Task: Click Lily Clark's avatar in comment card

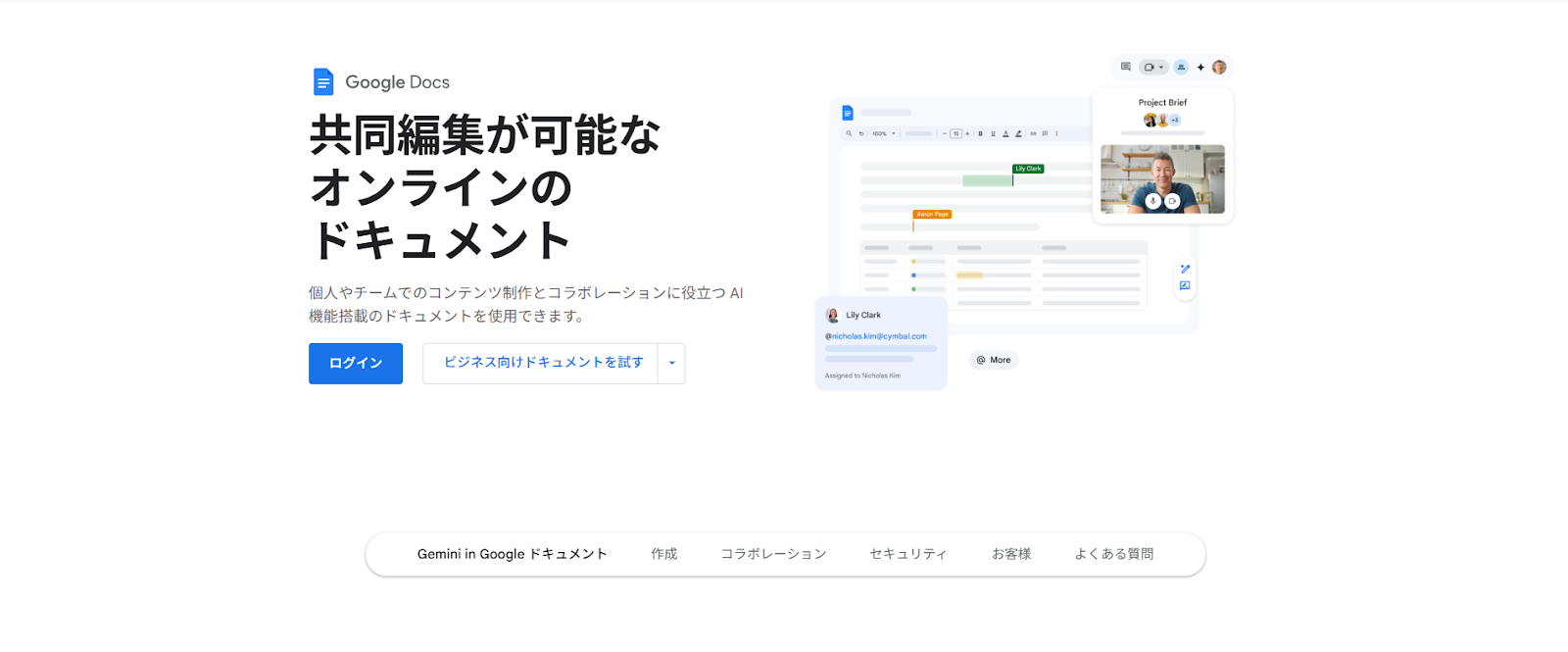Action: [x=833, y=316]
